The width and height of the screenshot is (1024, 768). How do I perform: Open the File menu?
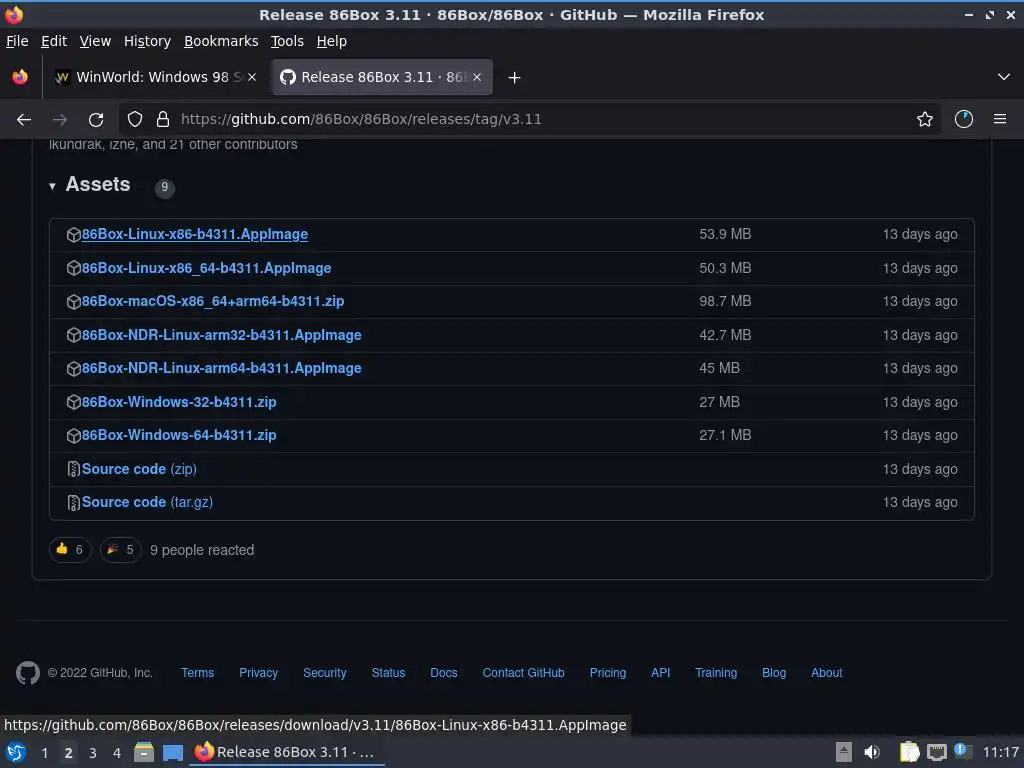(17, 41)
